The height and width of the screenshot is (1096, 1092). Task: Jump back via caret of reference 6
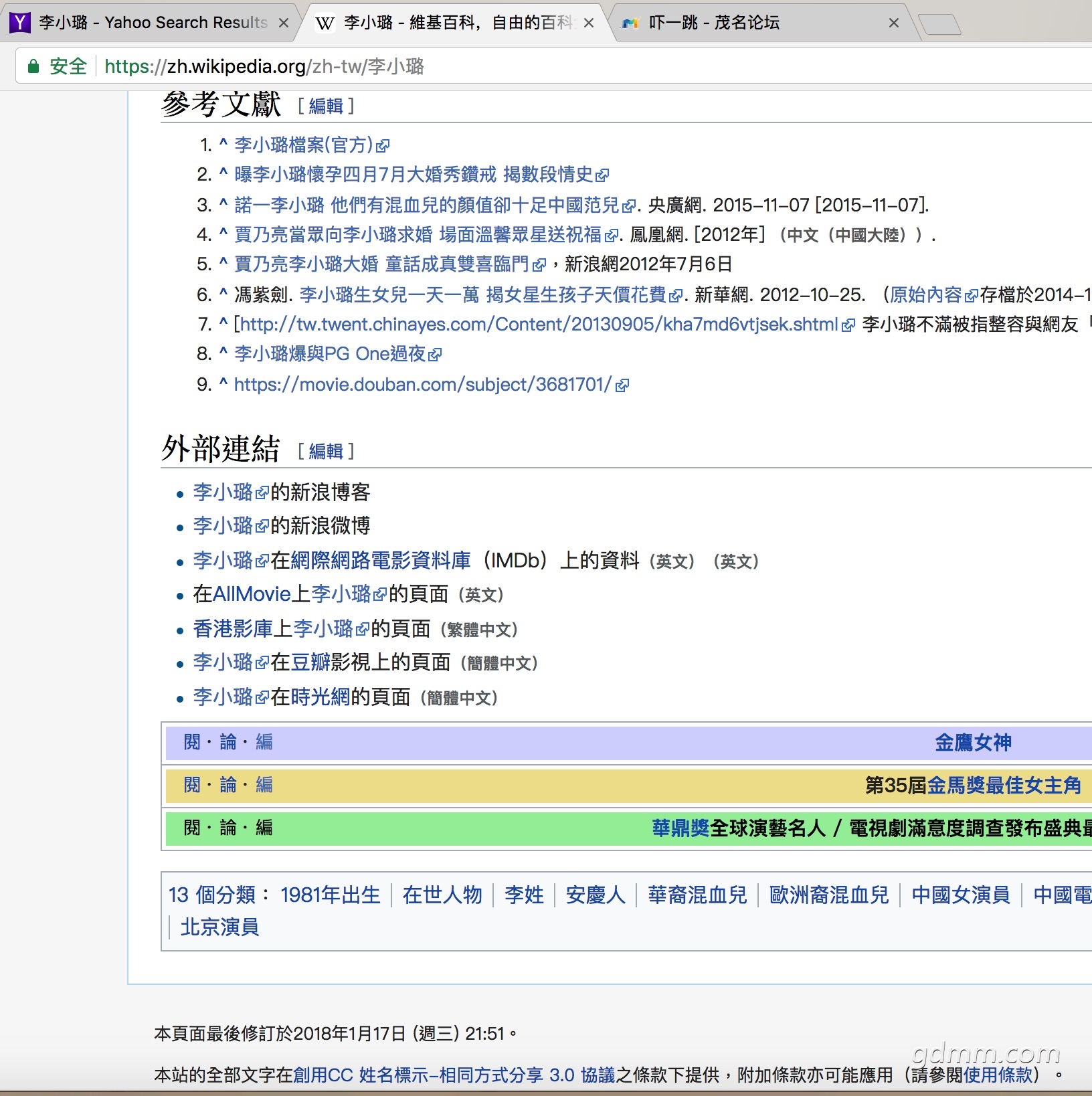tap(223, 292)
